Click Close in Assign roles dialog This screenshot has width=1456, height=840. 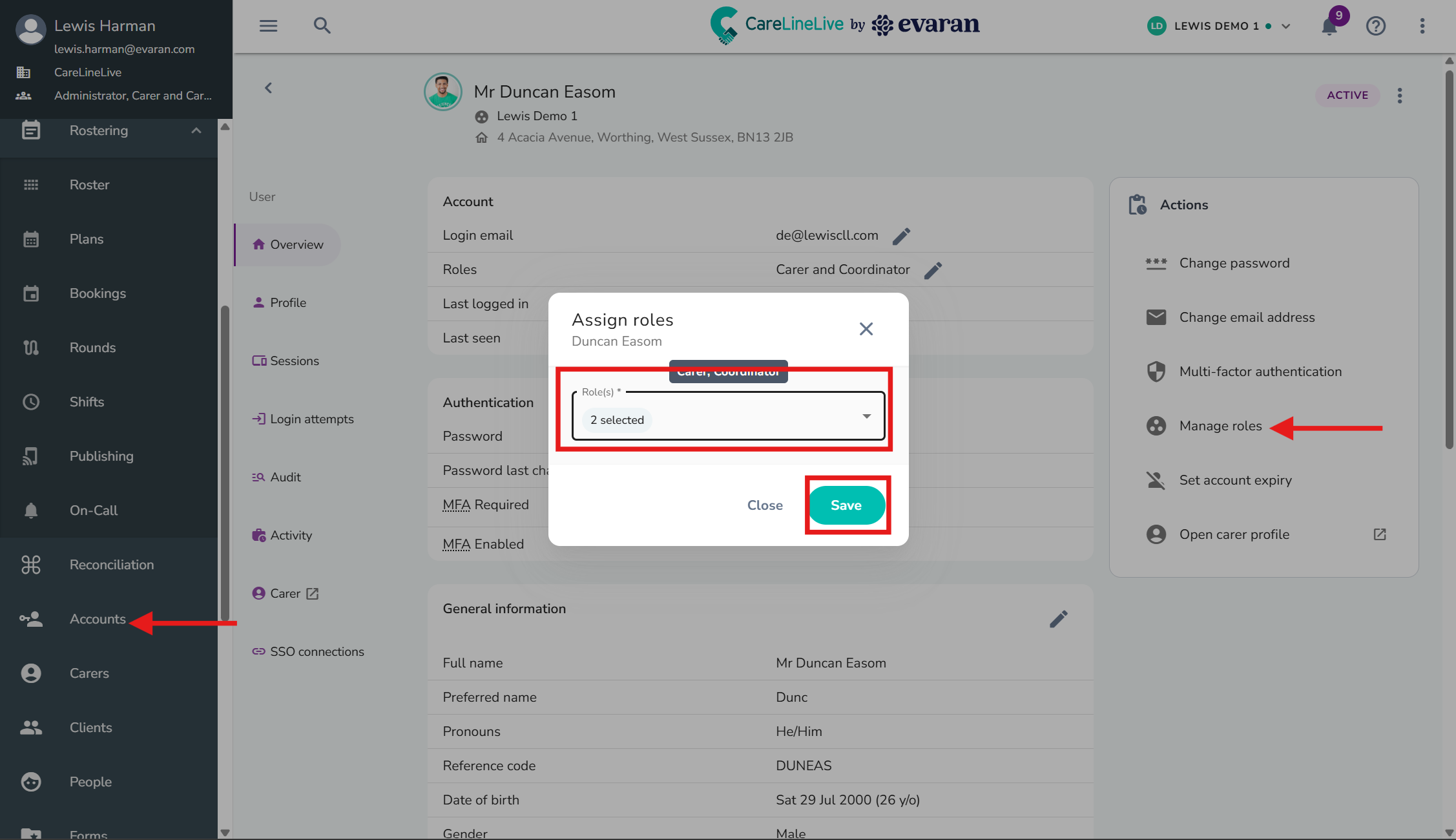tap(765, 505)
